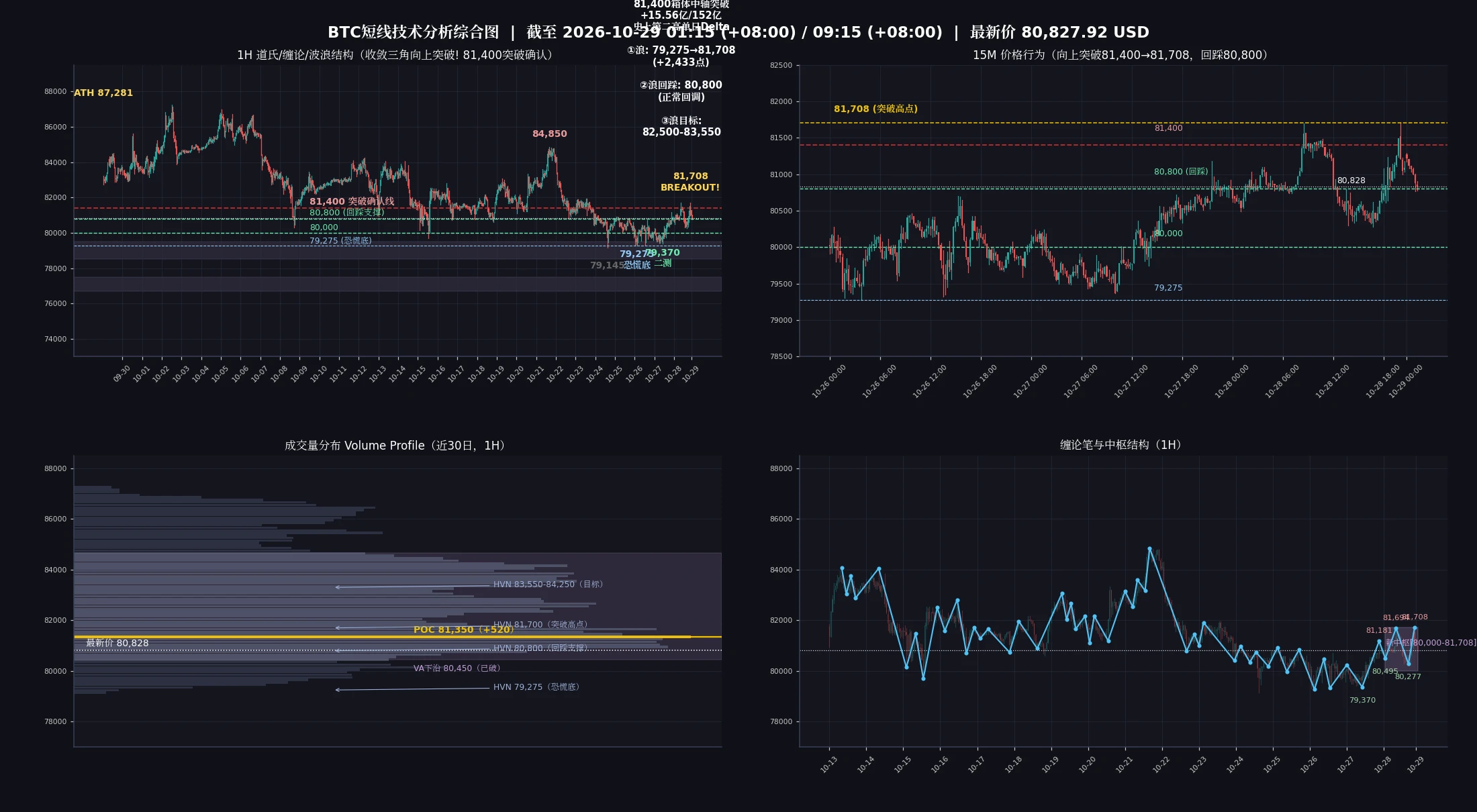Click the 80,277 label in the Chan chart
Screen dimensions: 1477x812
click(x=1408, y=676)
